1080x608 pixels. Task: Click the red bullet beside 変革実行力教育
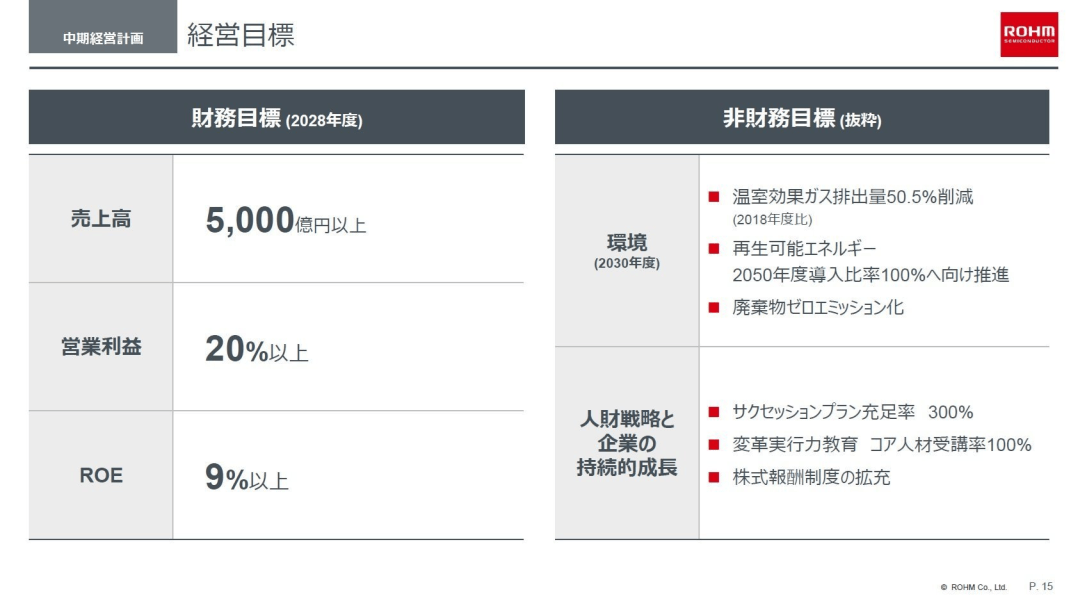click(x=714, y=445)
